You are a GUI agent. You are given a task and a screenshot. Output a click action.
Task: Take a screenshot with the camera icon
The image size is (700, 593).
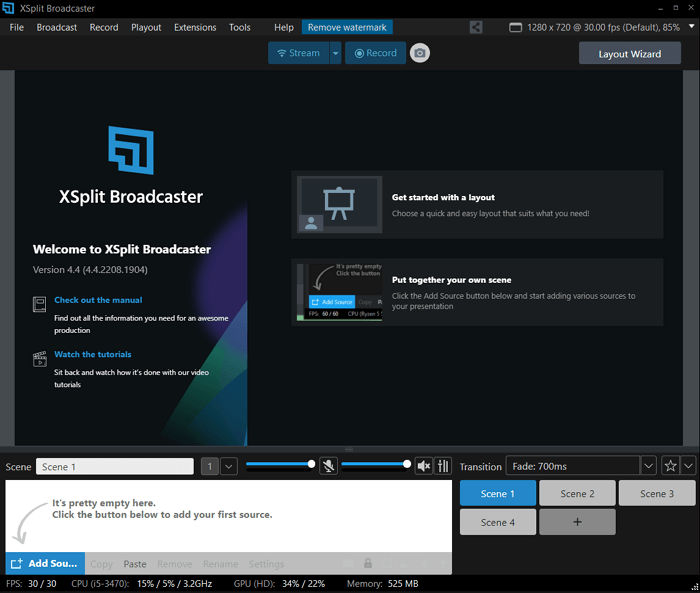click(x=420, y=53)
